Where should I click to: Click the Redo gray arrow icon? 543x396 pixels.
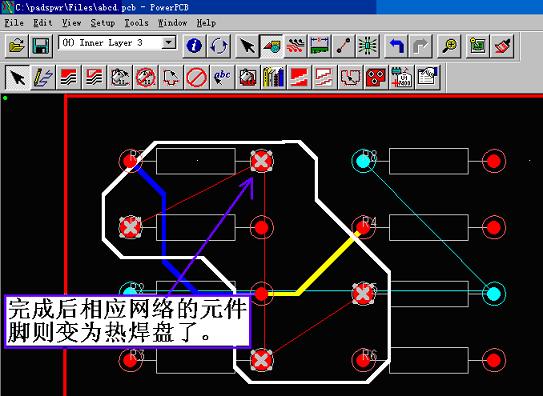click(420, 45)
